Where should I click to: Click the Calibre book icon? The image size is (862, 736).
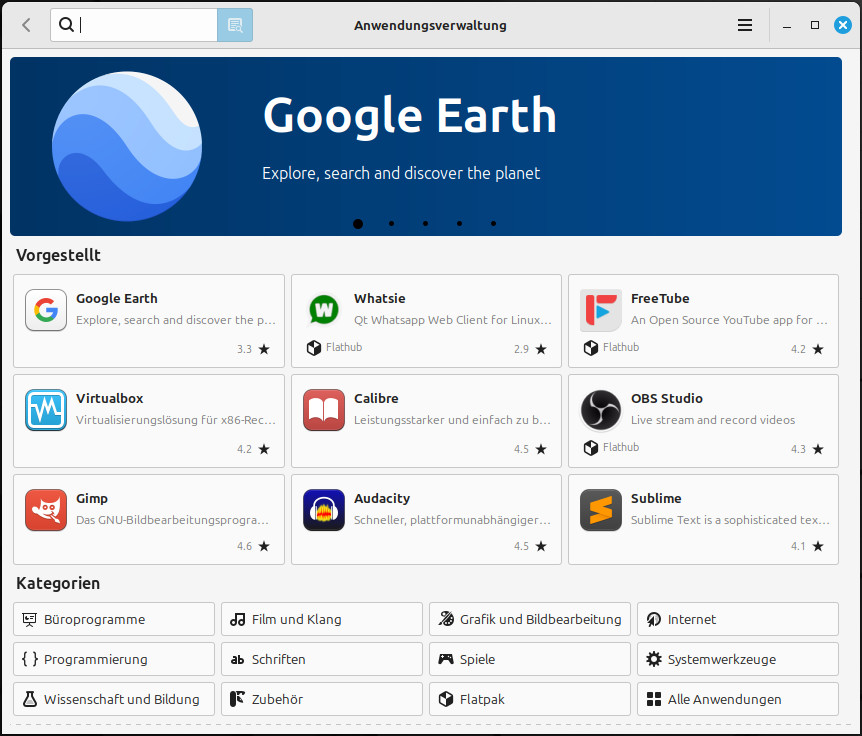[324, 410]
